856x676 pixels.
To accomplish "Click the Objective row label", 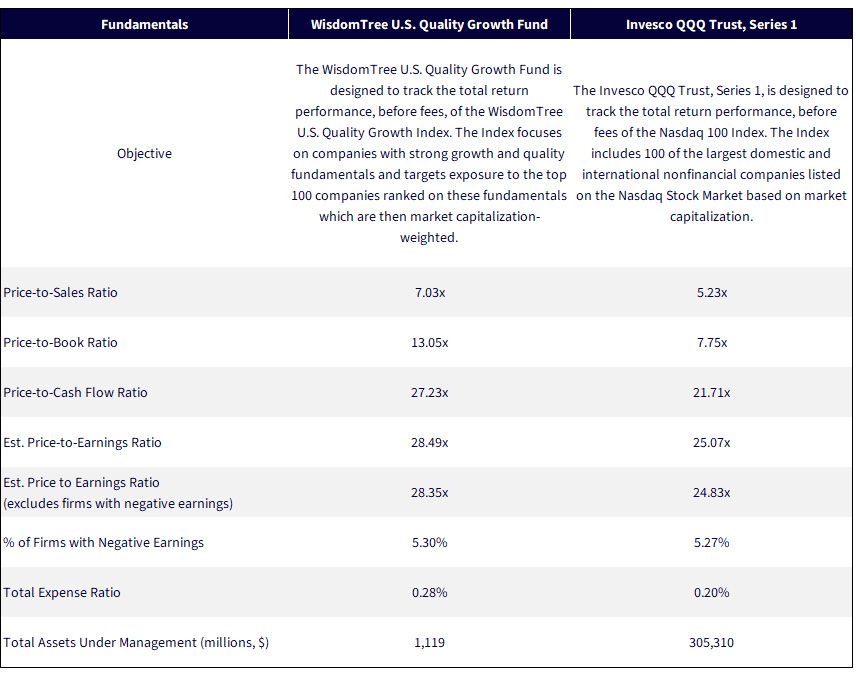I will pyautogui.click(x=144, y=153).
